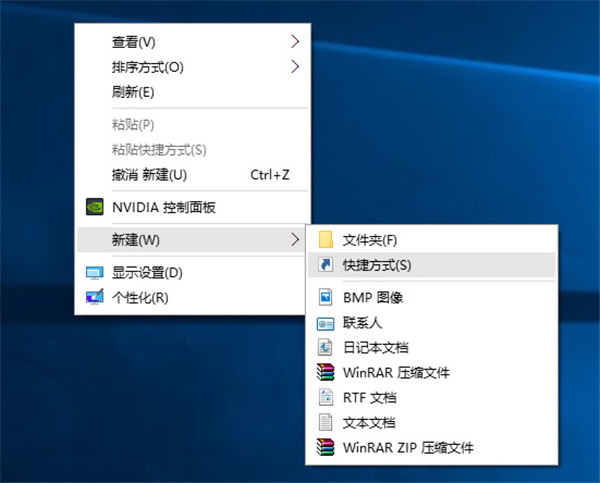The width and height of the screenshot is (600, 483).
Task: Open 个性化(R) personalization
Action: tap(192, 297)
